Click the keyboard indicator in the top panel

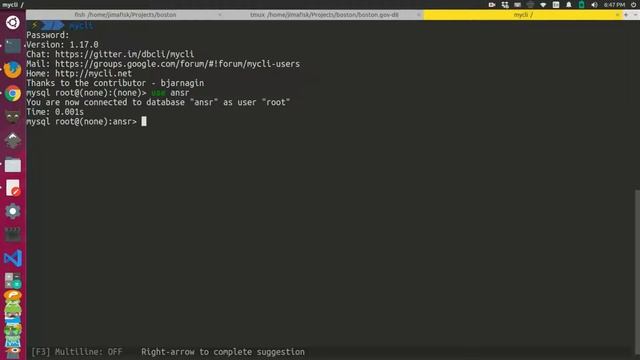coord(518,4)
